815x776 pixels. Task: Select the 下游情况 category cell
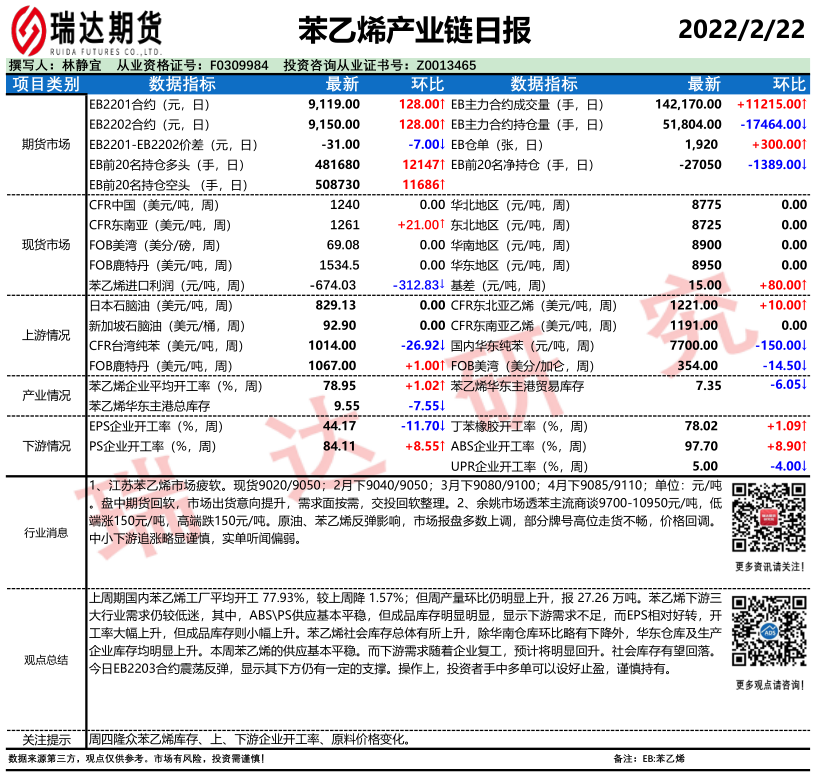click(x=45, y=445)
